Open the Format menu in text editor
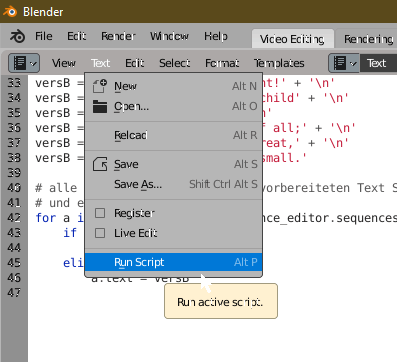397x362 pixels. [222, 63]
